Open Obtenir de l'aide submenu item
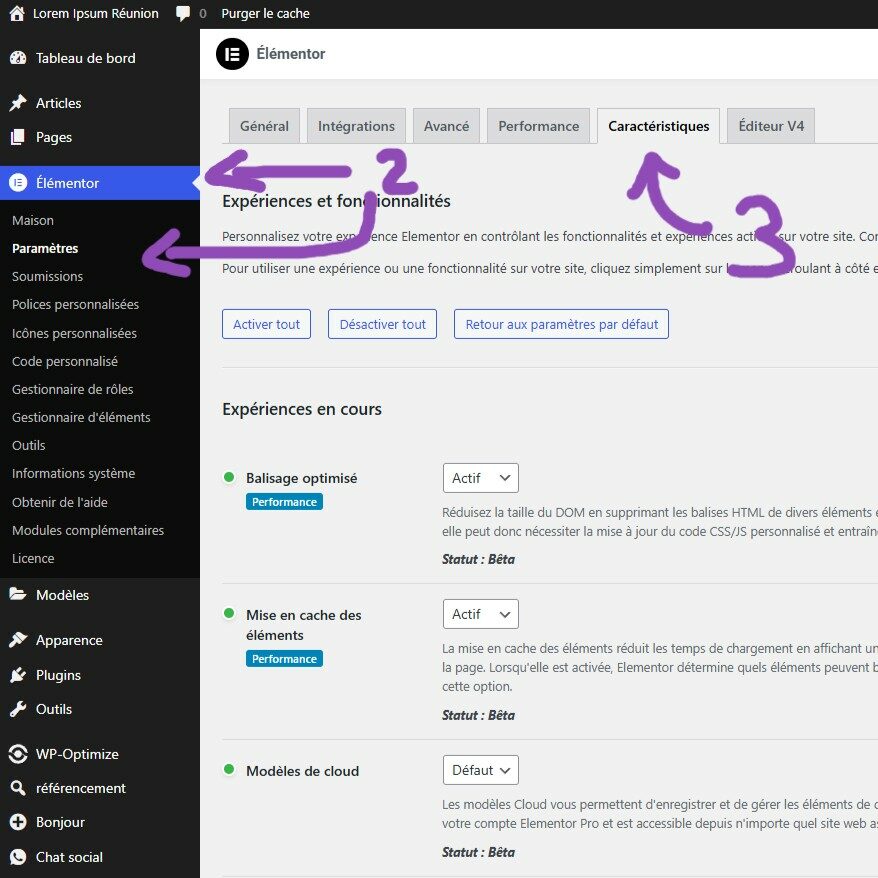878x878 pixels. pyautogui.click(x=60, y=502)
